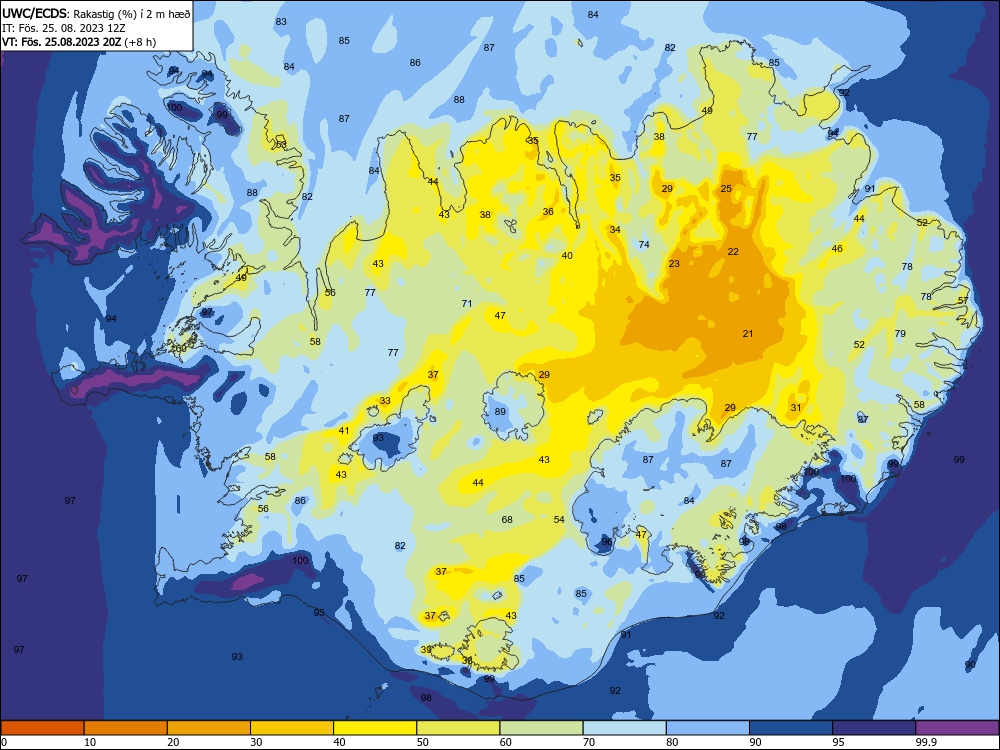This screenshot has width=1000, height=750.
Task: Click the map value '34'
Action: click(615, 230)
